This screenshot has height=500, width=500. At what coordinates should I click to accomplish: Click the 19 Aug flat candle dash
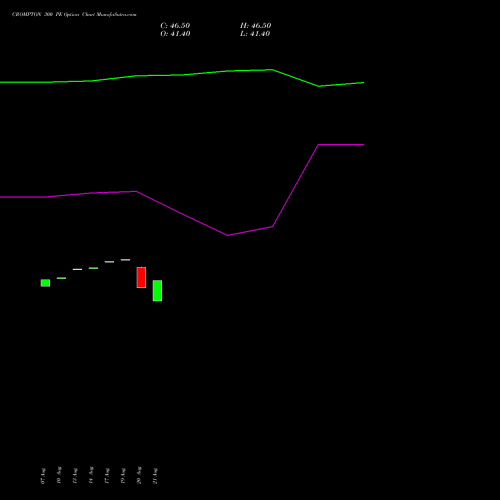coord(125,260)
